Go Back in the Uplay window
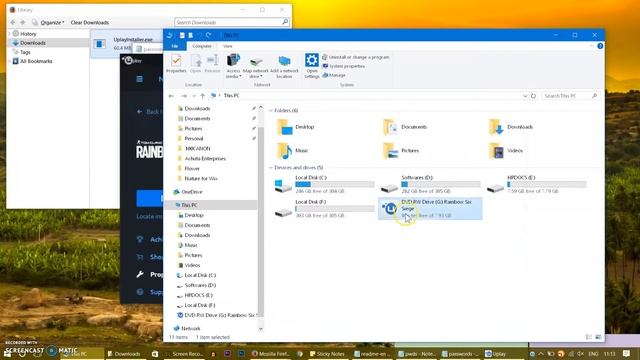The height and width of the screenshot is (360, 640). [x=149, y=111]
